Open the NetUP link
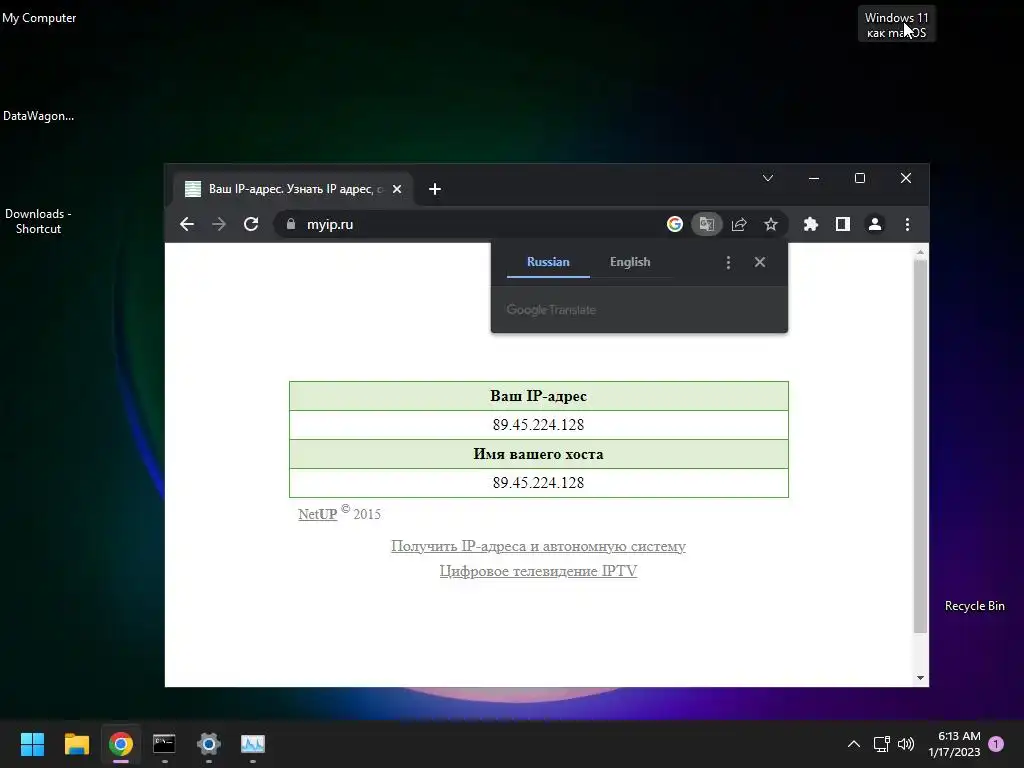The image size is (1024, 768). tap(317, 515)
